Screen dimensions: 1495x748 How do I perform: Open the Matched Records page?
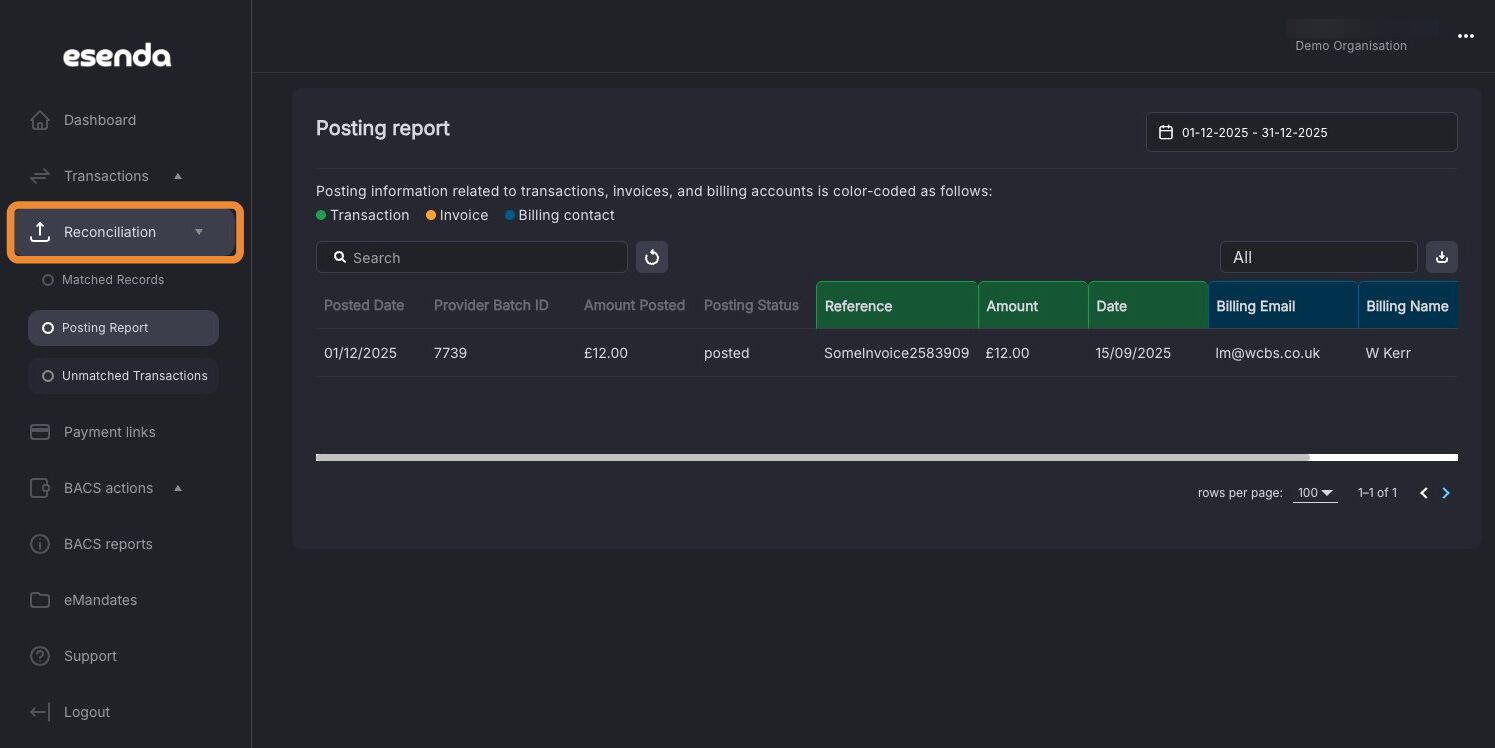point(113,280)
